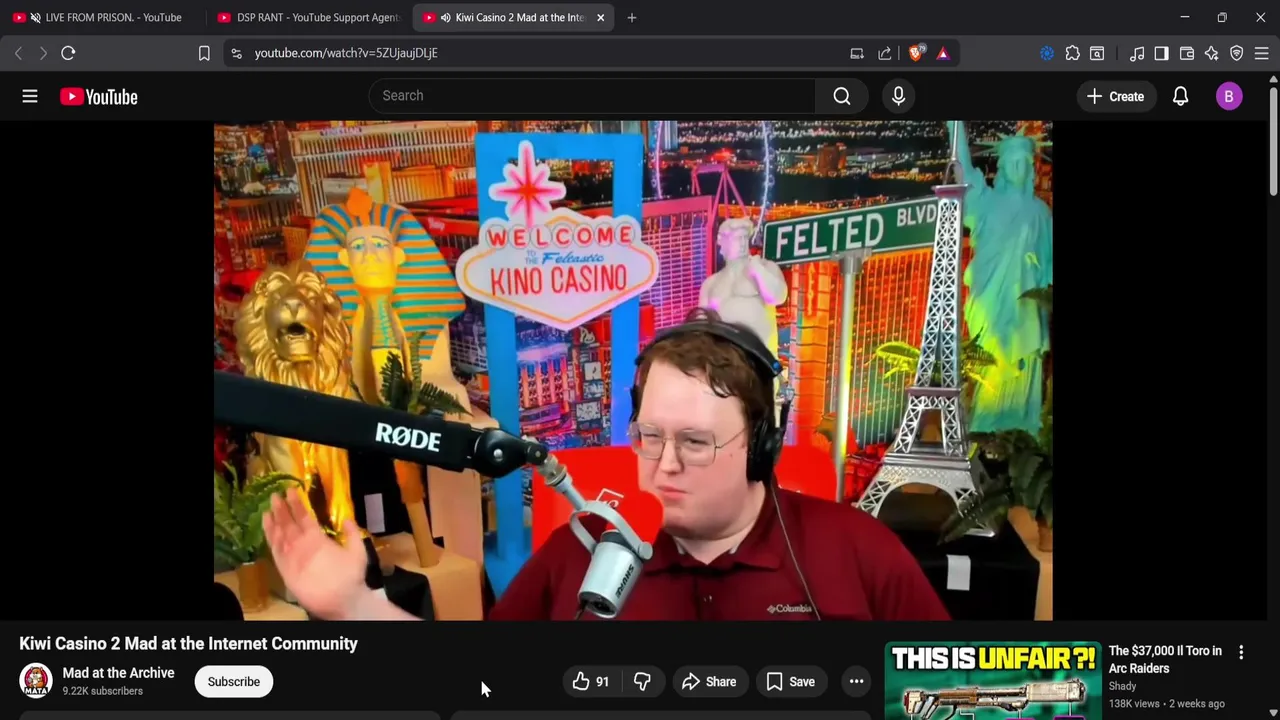Open the more actions ellipsis under video

856,681
